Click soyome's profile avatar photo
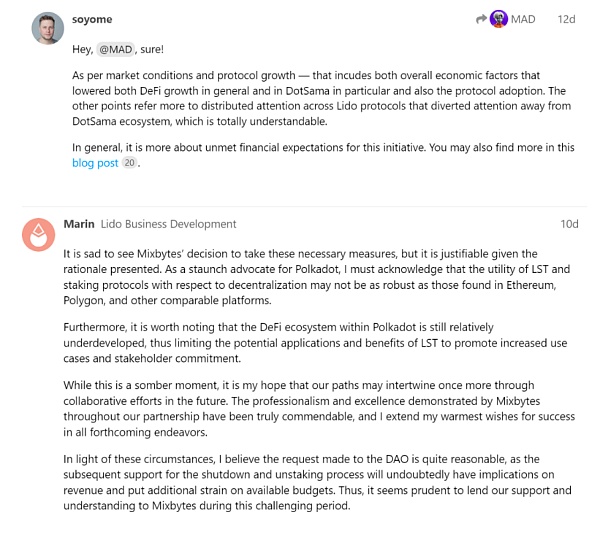Image resolution: width=600 pixels, height=534 pixels. (x=46, y=28)
